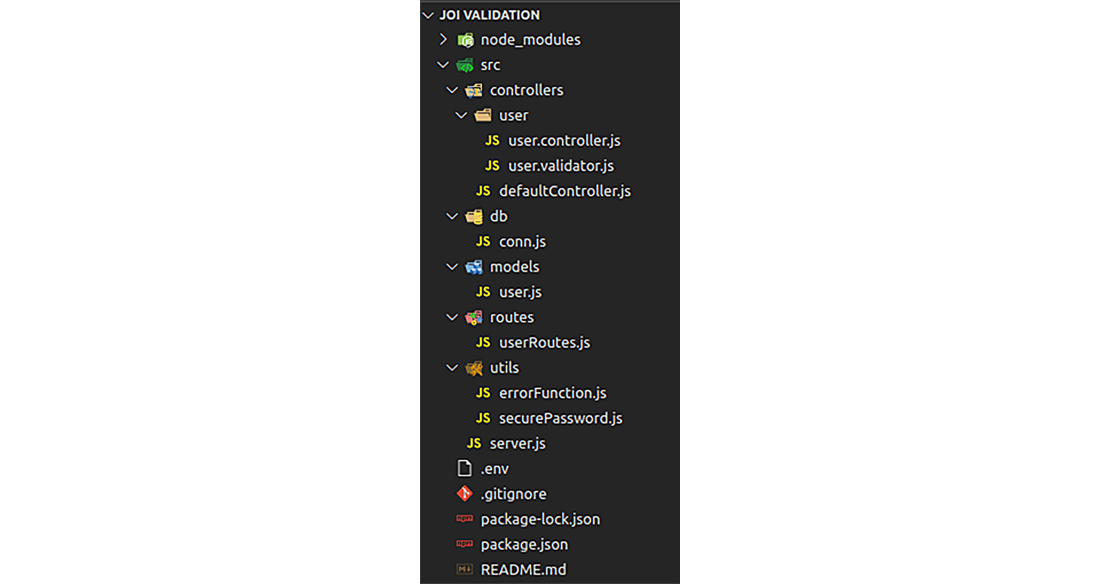Viewport: 1100px width, 584px height.
Task: Click the src folder icon
Action: [x=466, y=64]
